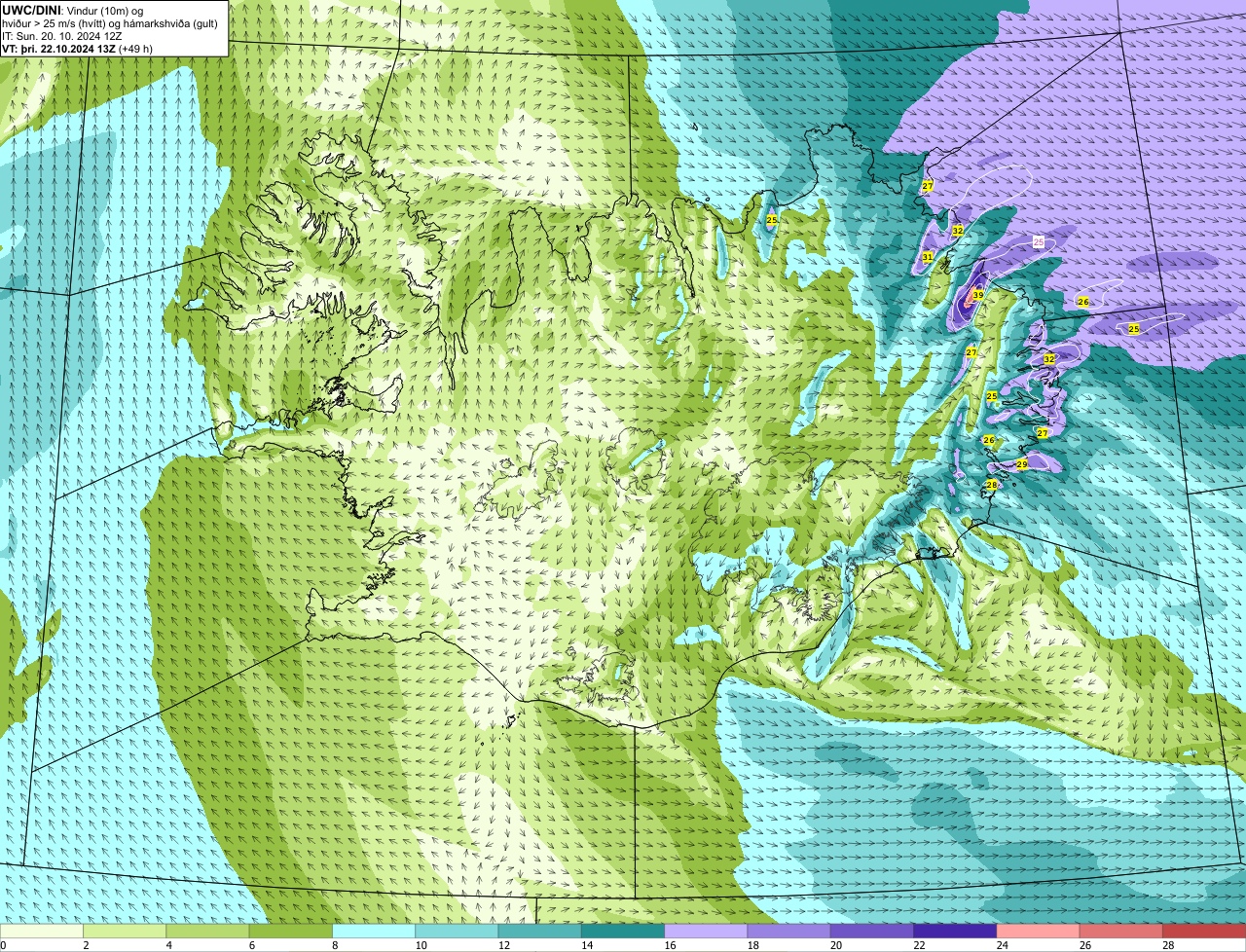The width and height of the screenshot is (1246, 952).
Task: Click the 22–24 m/s dark indigo swatch
Action: [x=955, y=932]
